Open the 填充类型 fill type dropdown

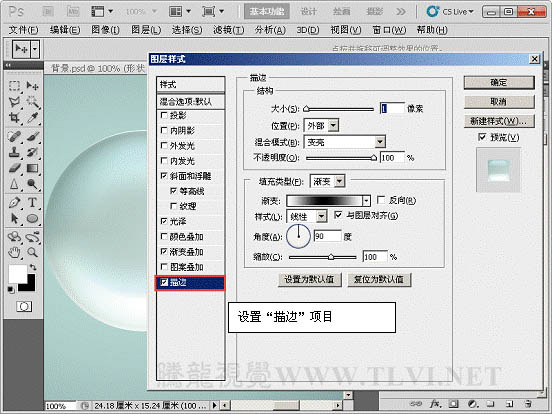tap(339, 181)
